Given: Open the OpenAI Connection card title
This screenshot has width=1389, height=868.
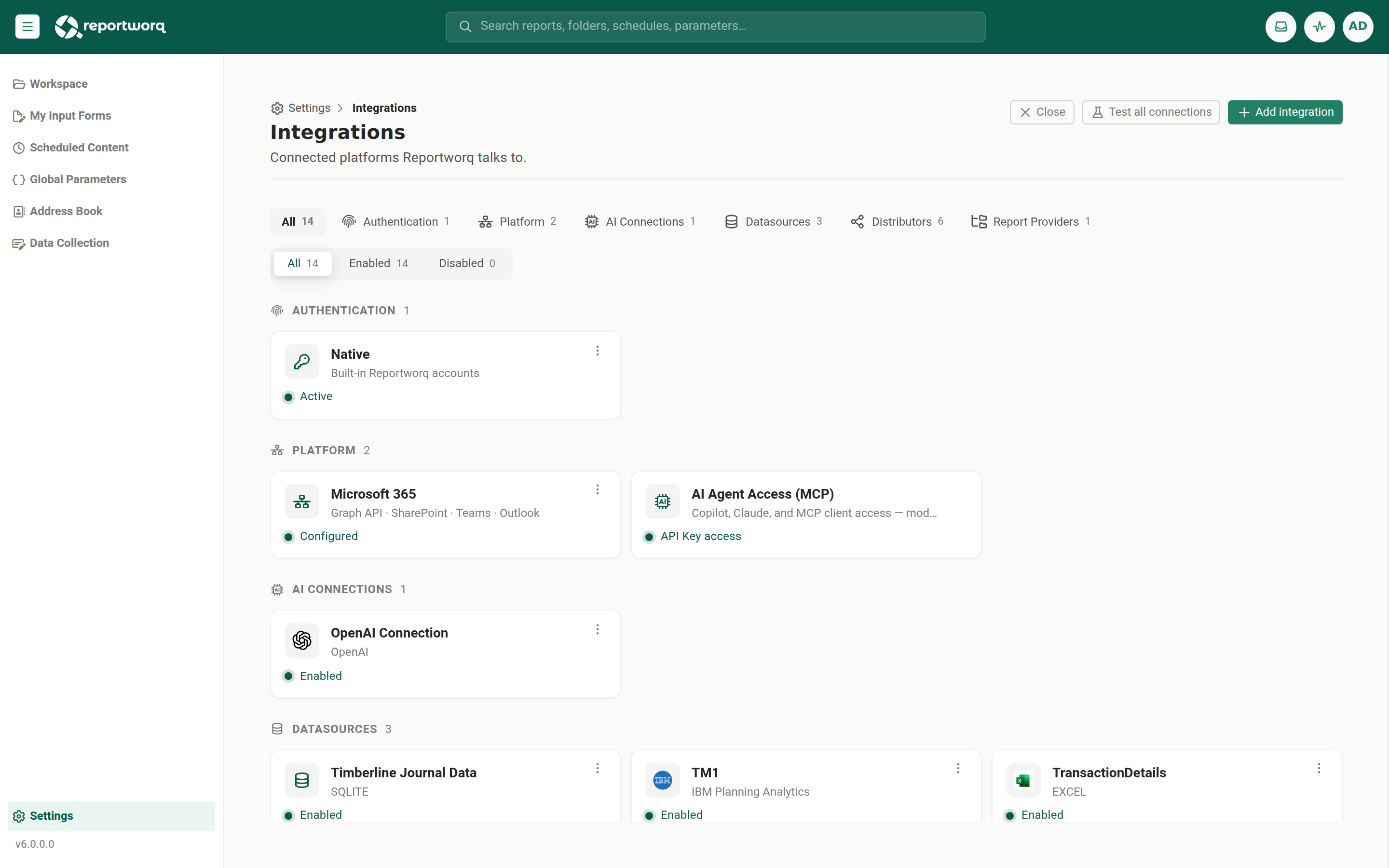Looking at the screenshot, I should pos(389,633).
